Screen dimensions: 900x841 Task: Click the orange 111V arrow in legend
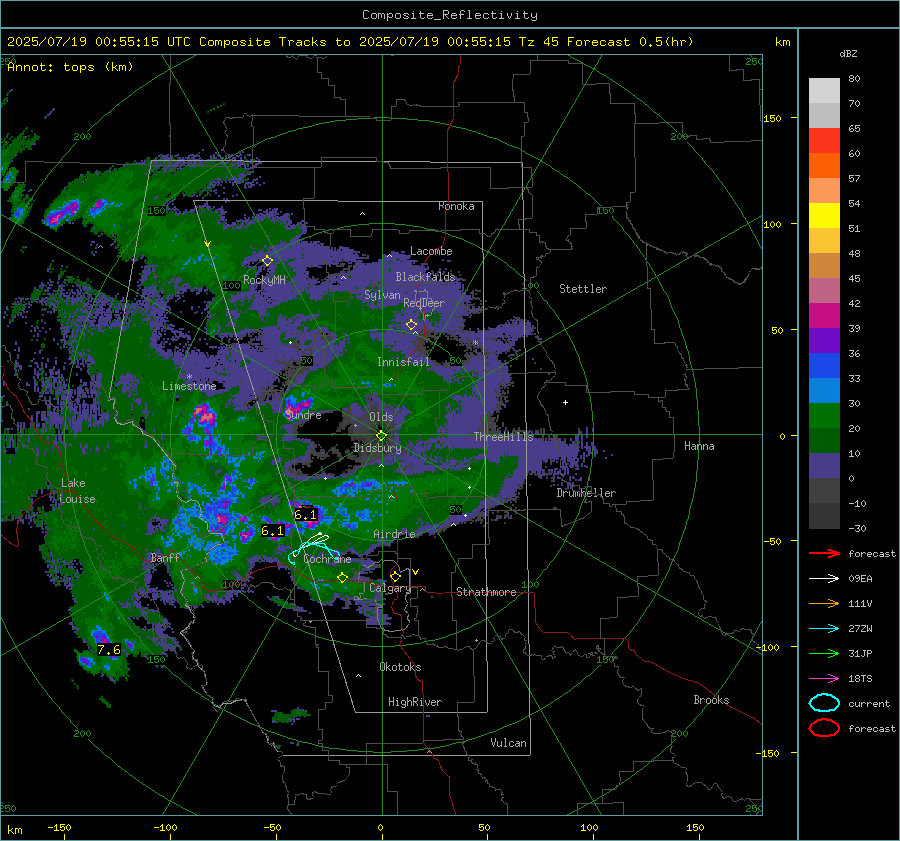click(824, 603)
